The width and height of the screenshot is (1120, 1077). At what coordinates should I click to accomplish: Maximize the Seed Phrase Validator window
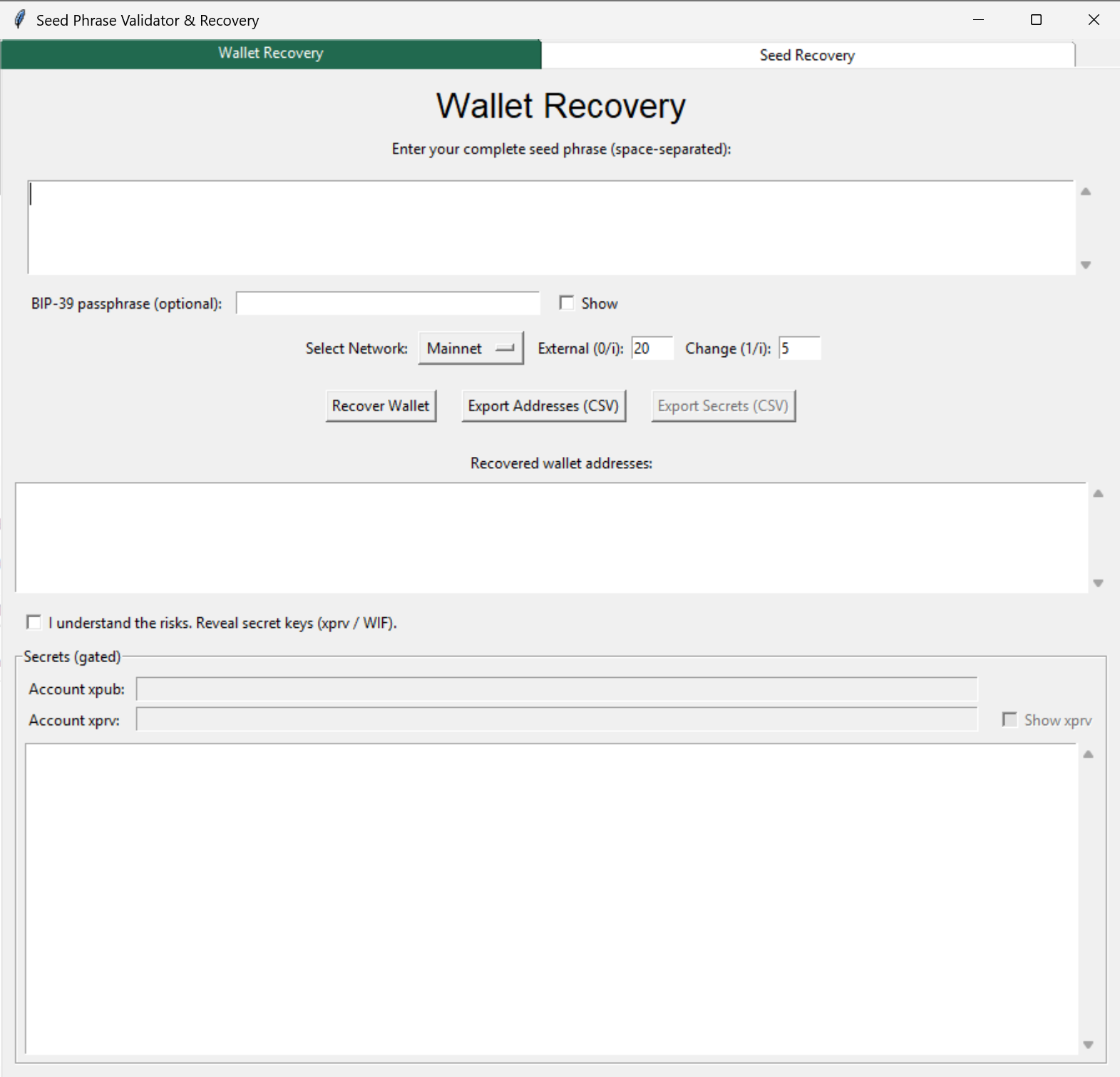coord(1036,20)
